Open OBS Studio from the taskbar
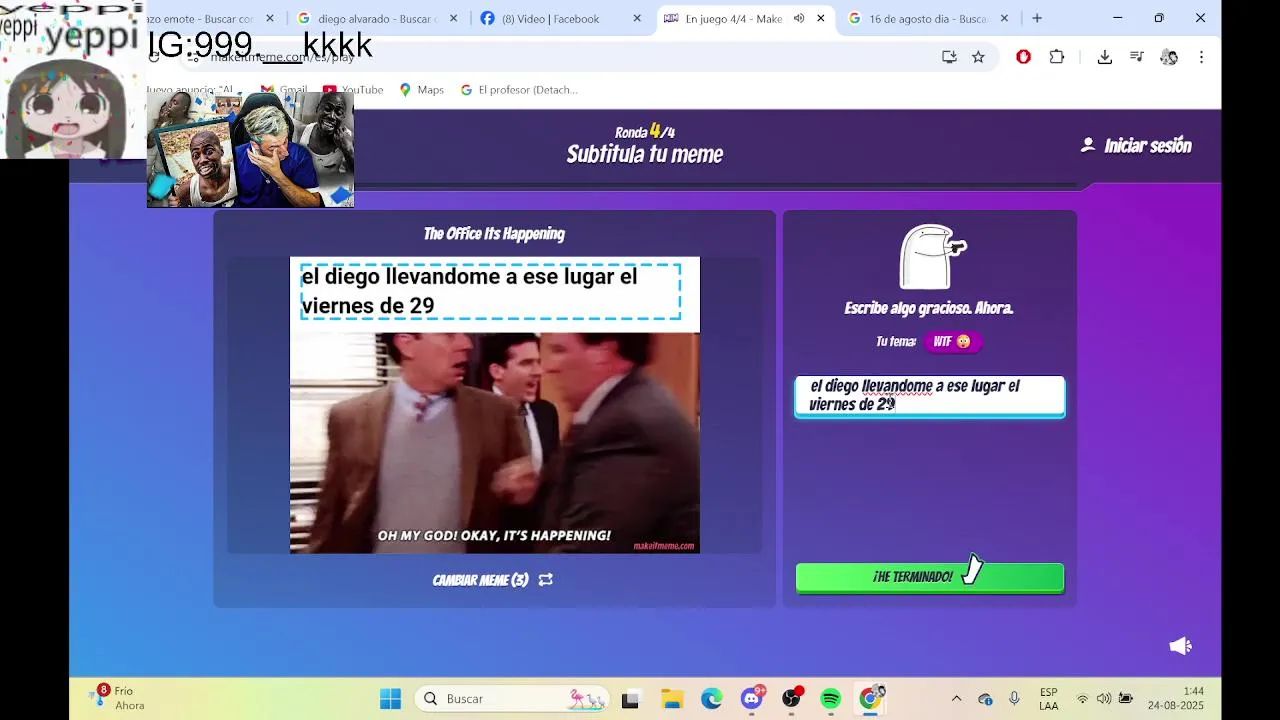 click(792, 699)
